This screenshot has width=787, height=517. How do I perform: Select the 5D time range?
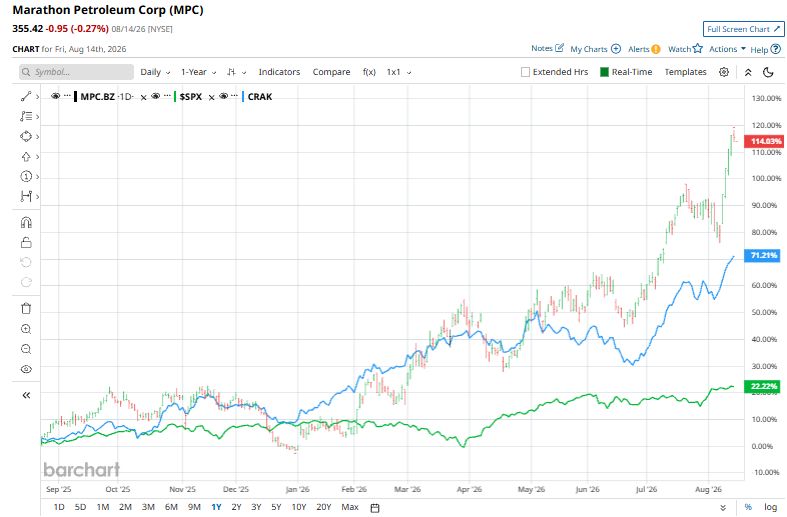80,507
